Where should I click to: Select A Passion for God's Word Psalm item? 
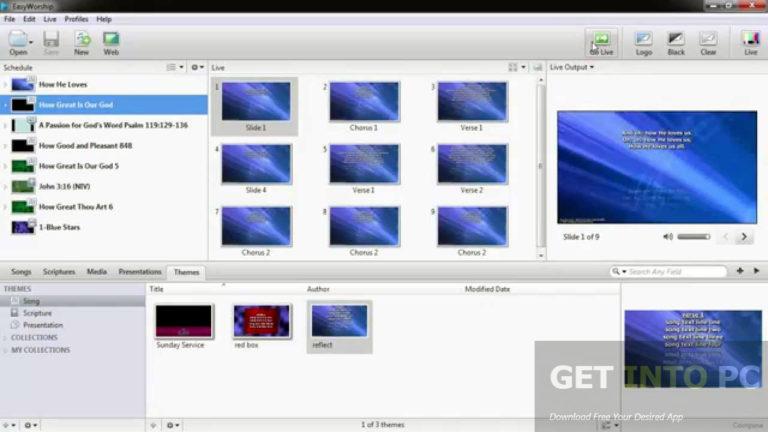click(104, 125)
